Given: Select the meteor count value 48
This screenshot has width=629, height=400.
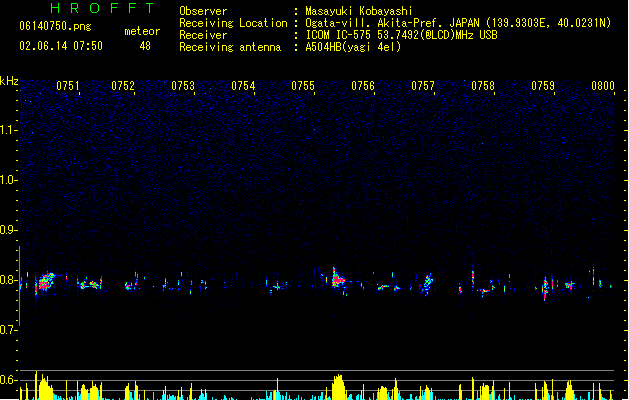Looking at the screenshot, I should pos(145,46).
